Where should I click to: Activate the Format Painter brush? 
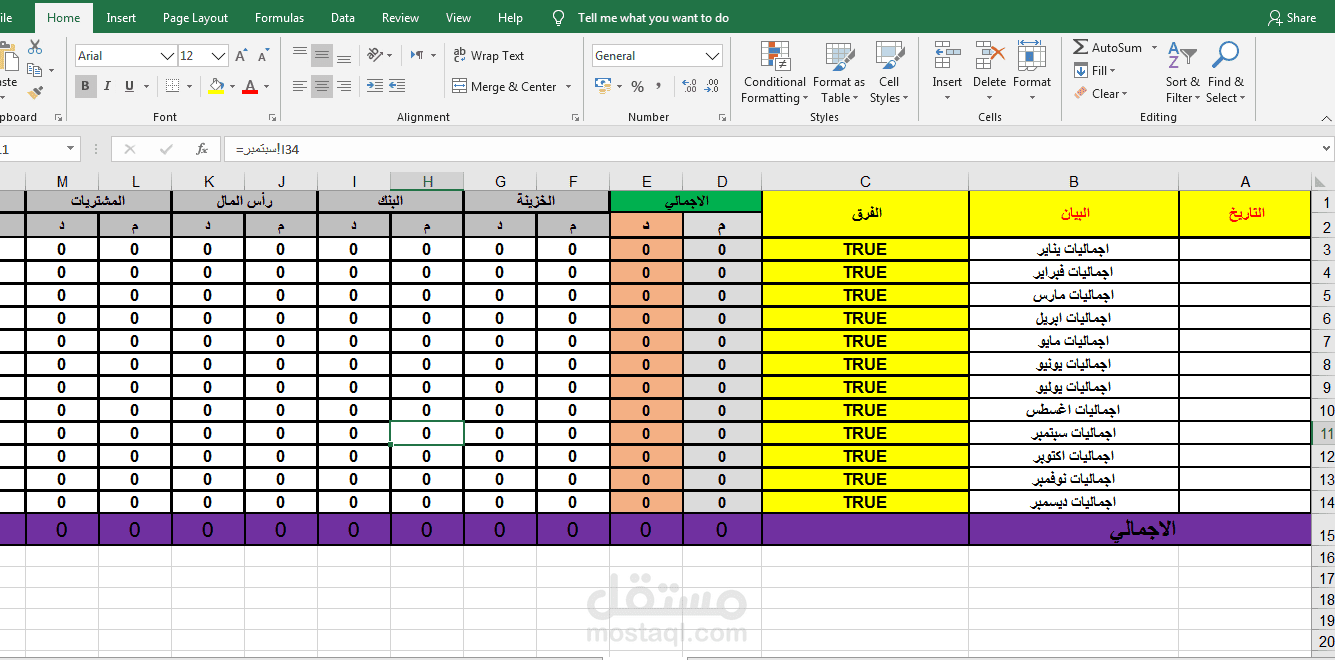[x=35, y=92]
